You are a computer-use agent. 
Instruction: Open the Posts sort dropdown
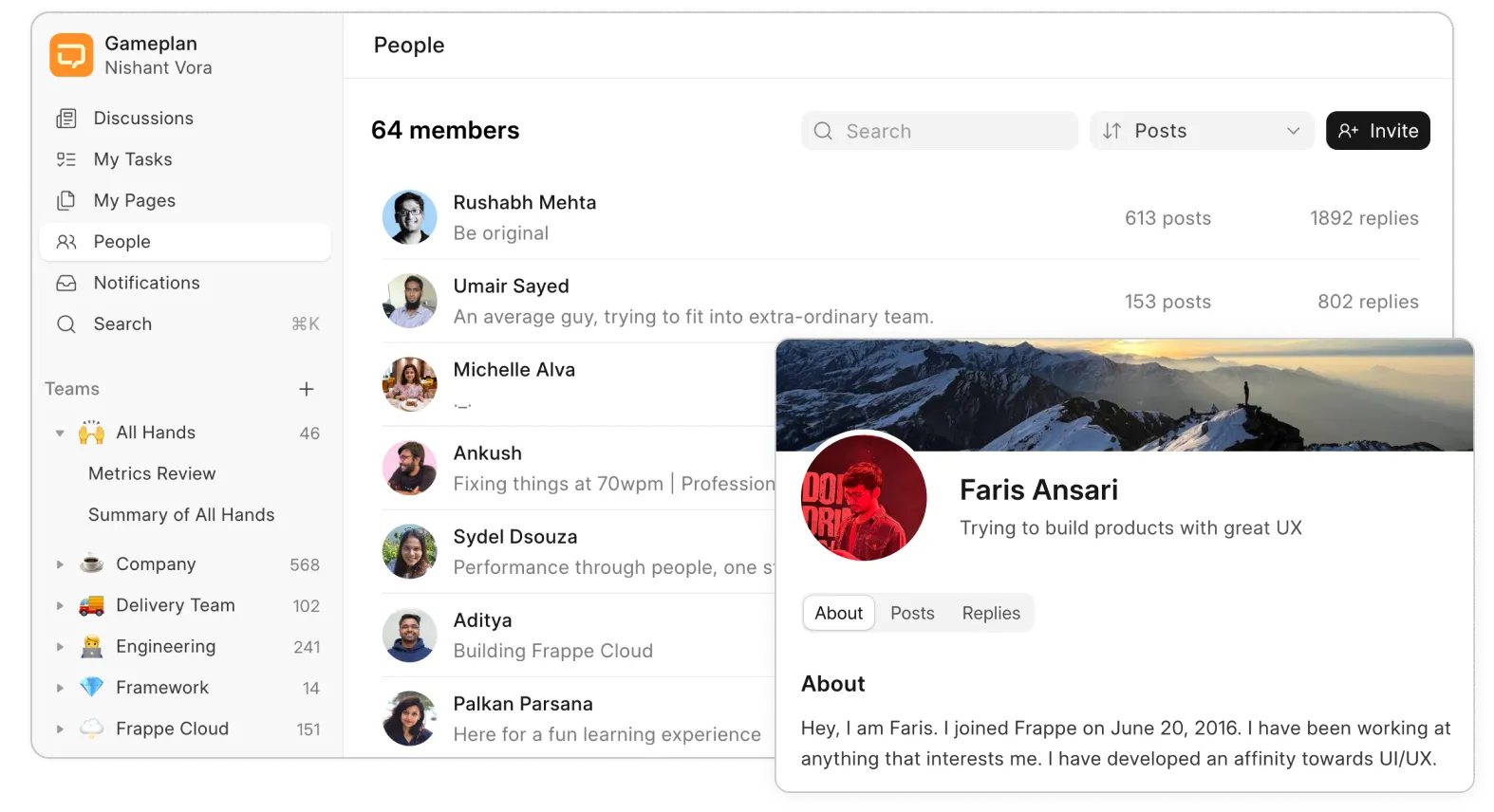1201,131
